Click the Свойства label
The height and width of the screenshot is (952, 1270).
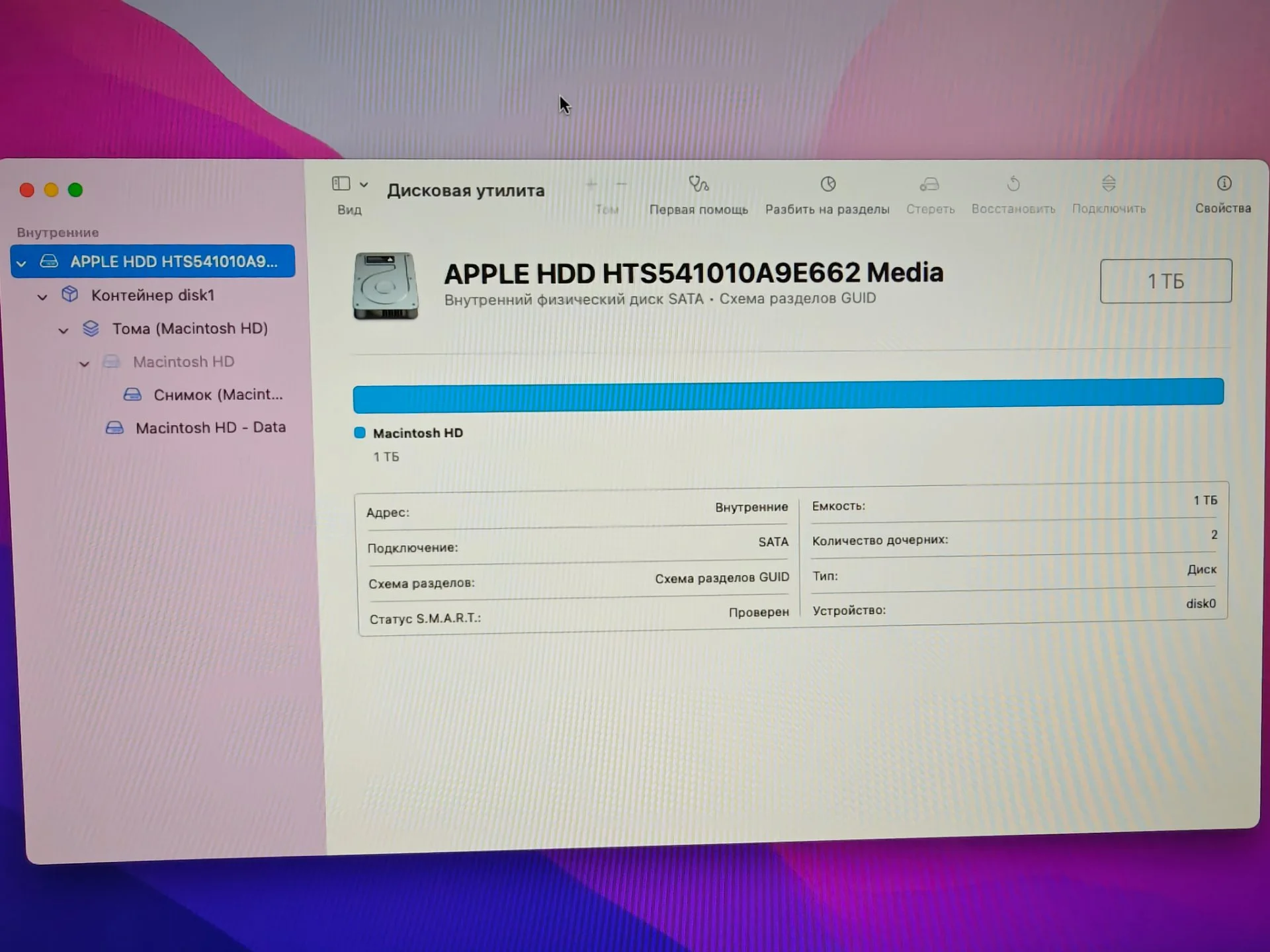coord(1223,208)
